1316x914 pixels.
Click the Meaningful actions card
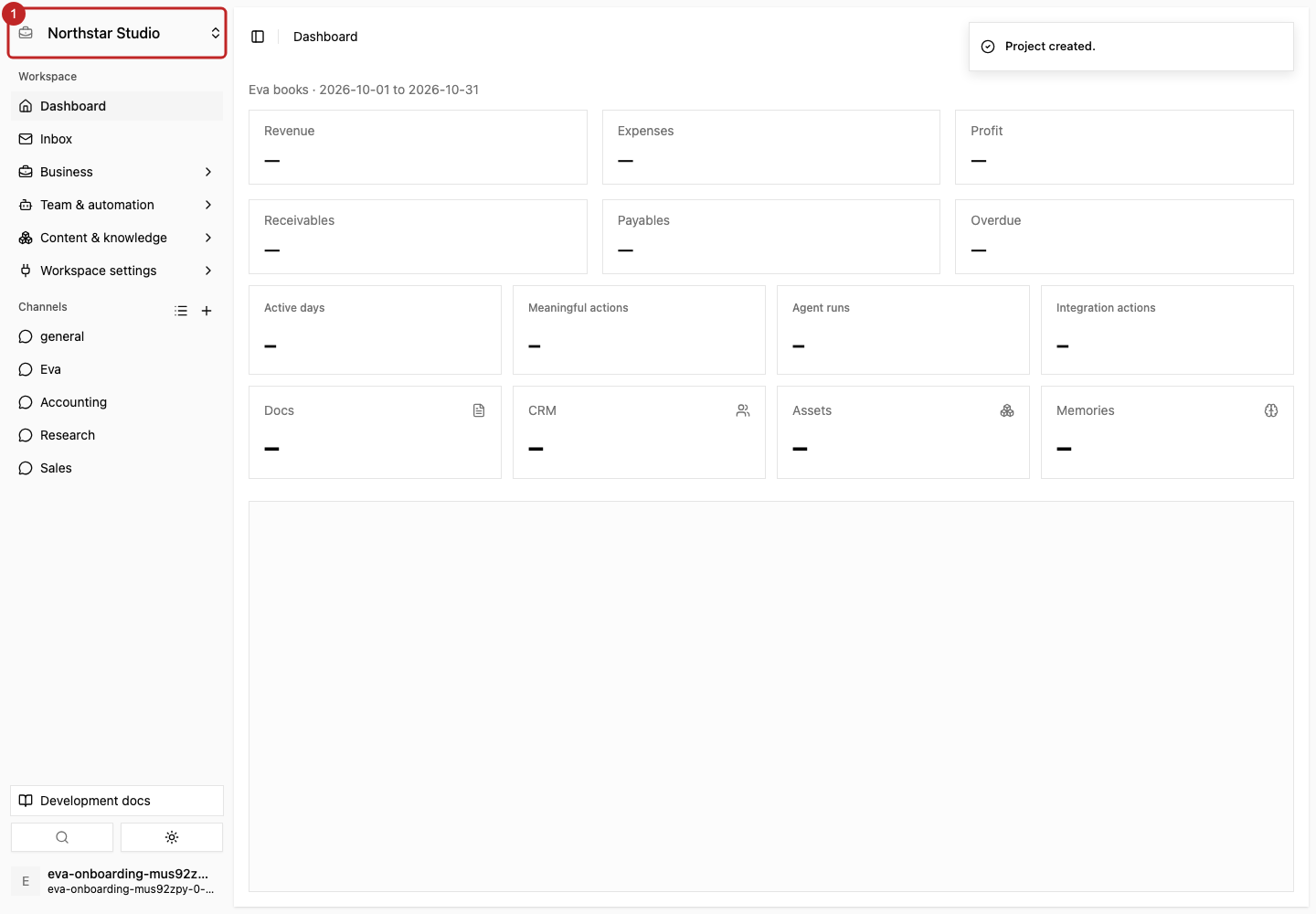[639, 330]
